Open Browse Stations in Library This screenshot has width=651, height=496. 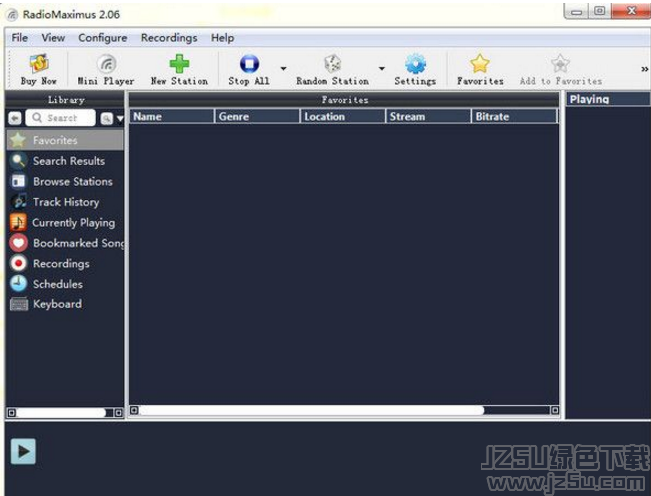(x=65, y=181)
